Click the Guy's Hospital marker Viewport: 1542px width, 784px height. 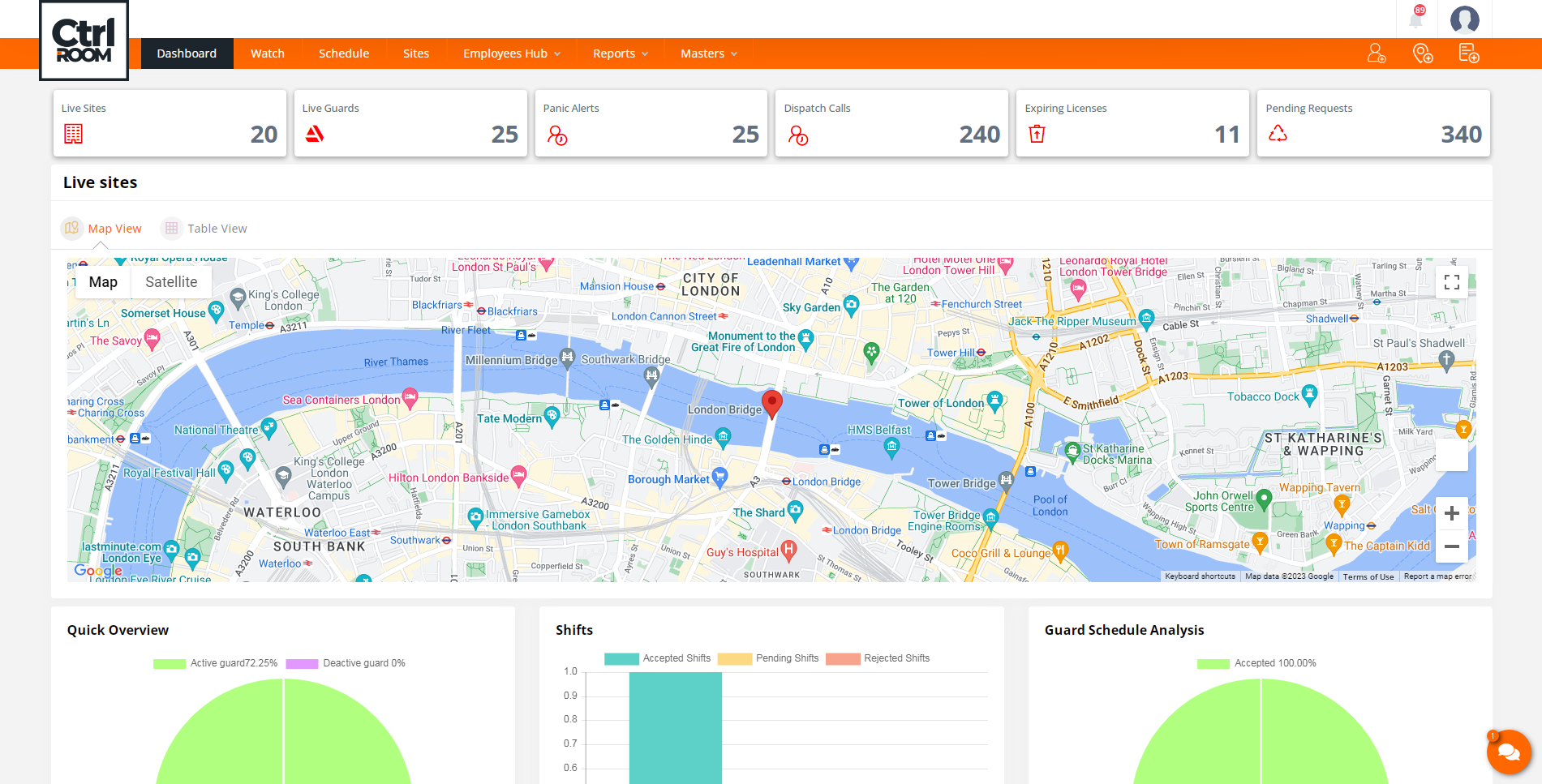[788, 551]
